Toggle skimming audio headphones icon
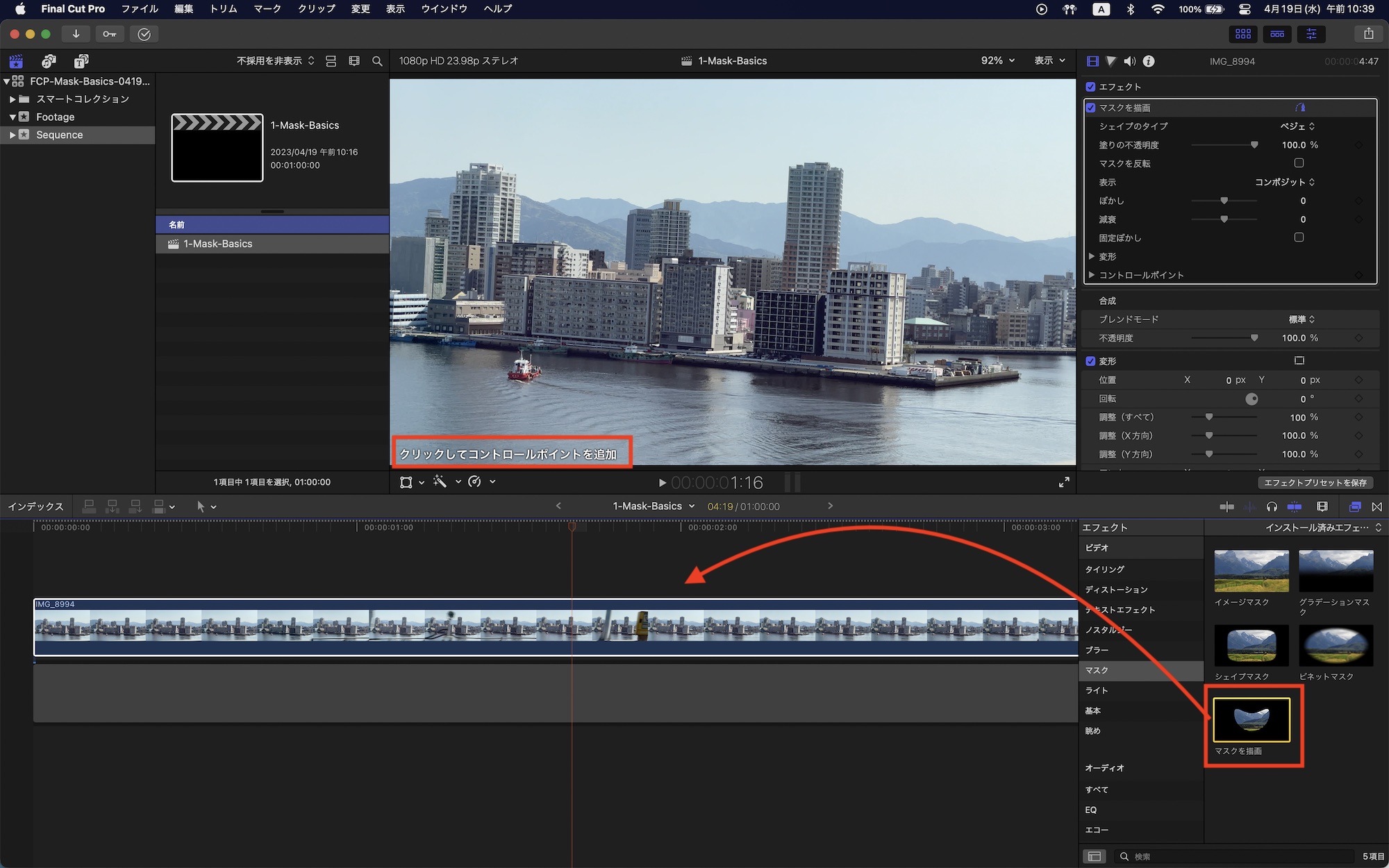The image size is (1389, 868). tap(1271, 507)
